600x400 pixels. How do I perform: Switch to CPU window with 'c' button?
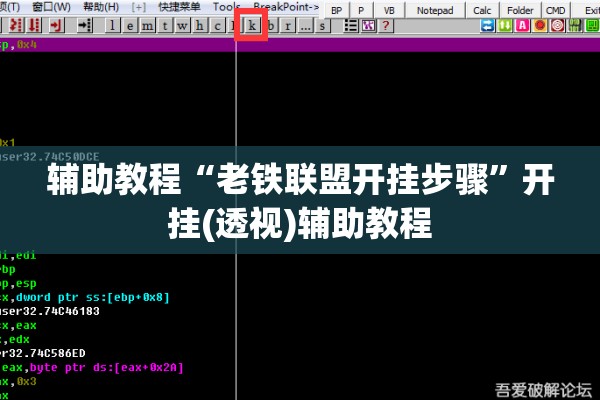point(217,26)
